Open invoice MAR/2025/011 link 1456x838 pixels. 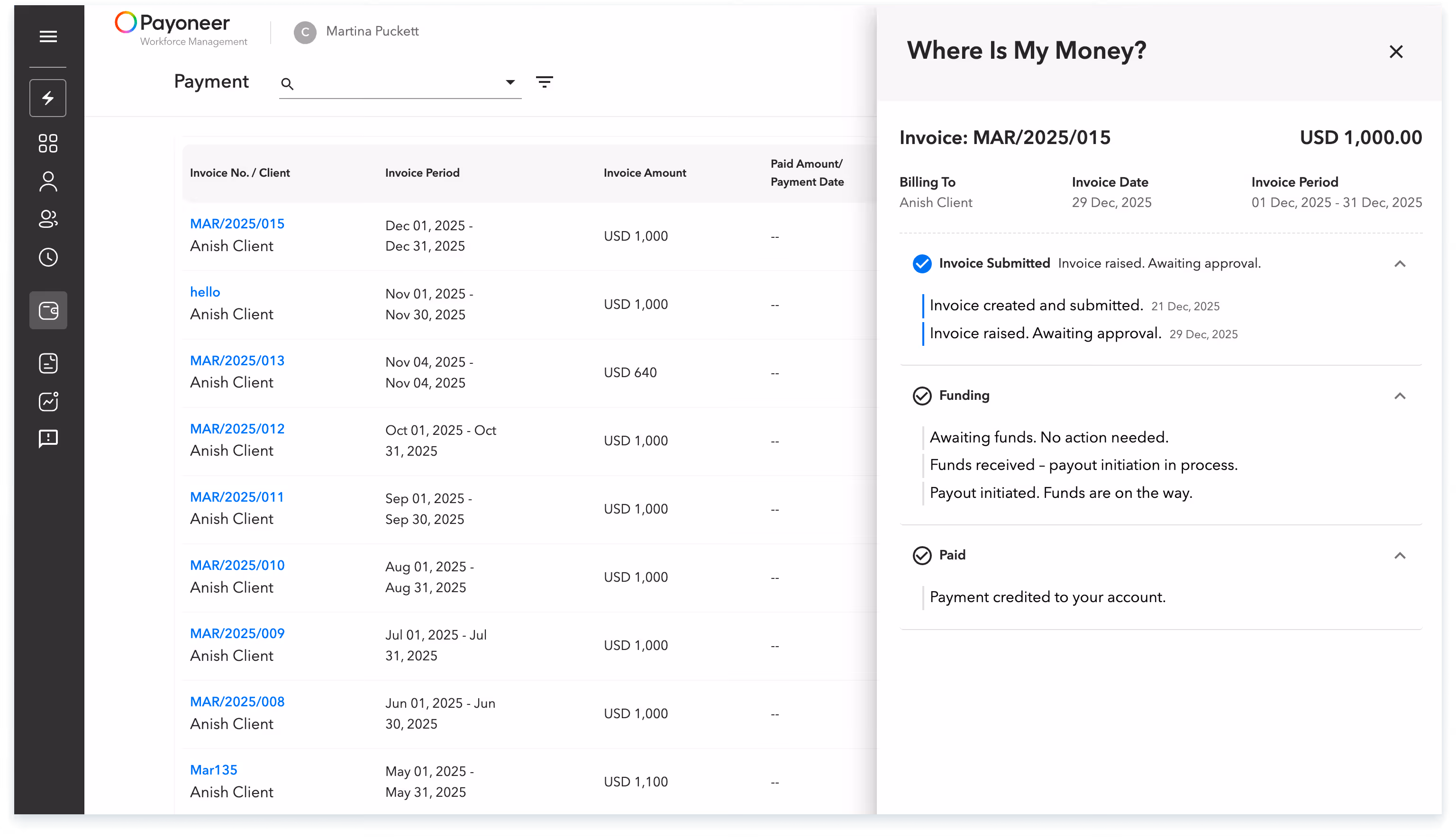coord(237,497)
